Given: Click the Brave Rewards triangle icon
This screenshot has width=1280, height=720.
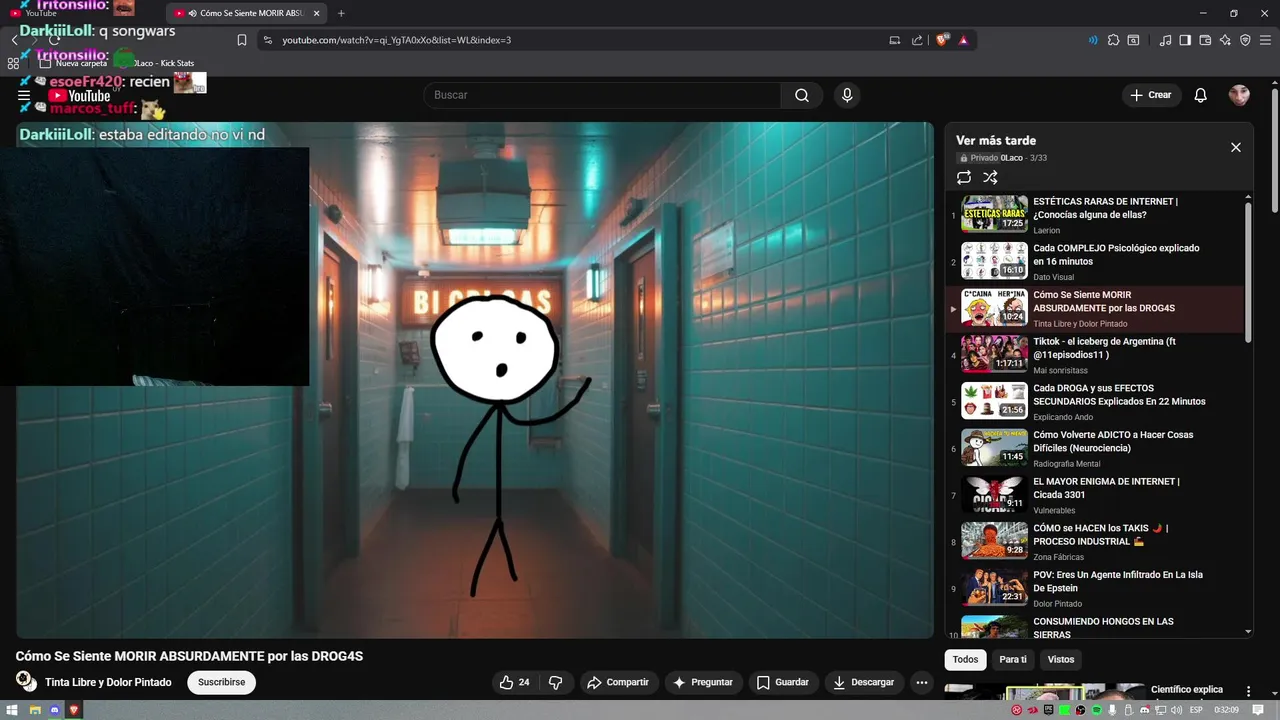Looking at the screenshot, I should [963, 40].
